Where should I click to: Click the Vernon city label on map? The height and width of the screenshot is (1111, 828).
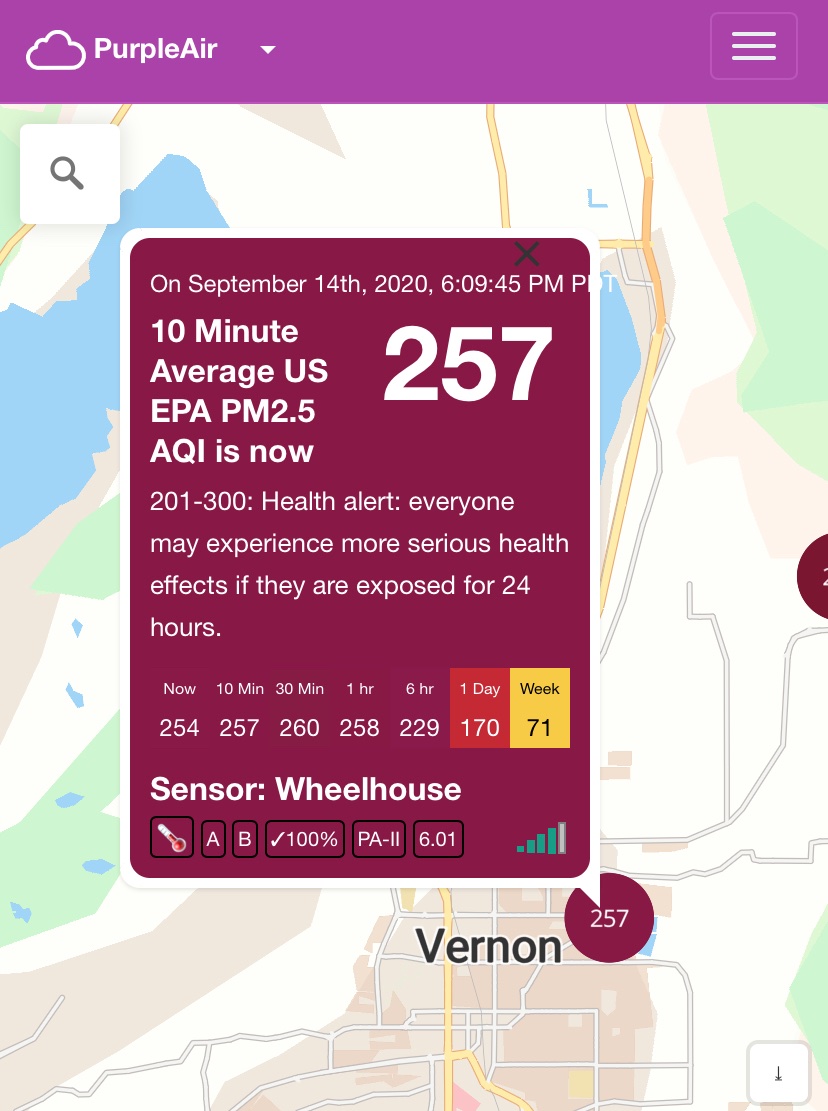[489, 946]
